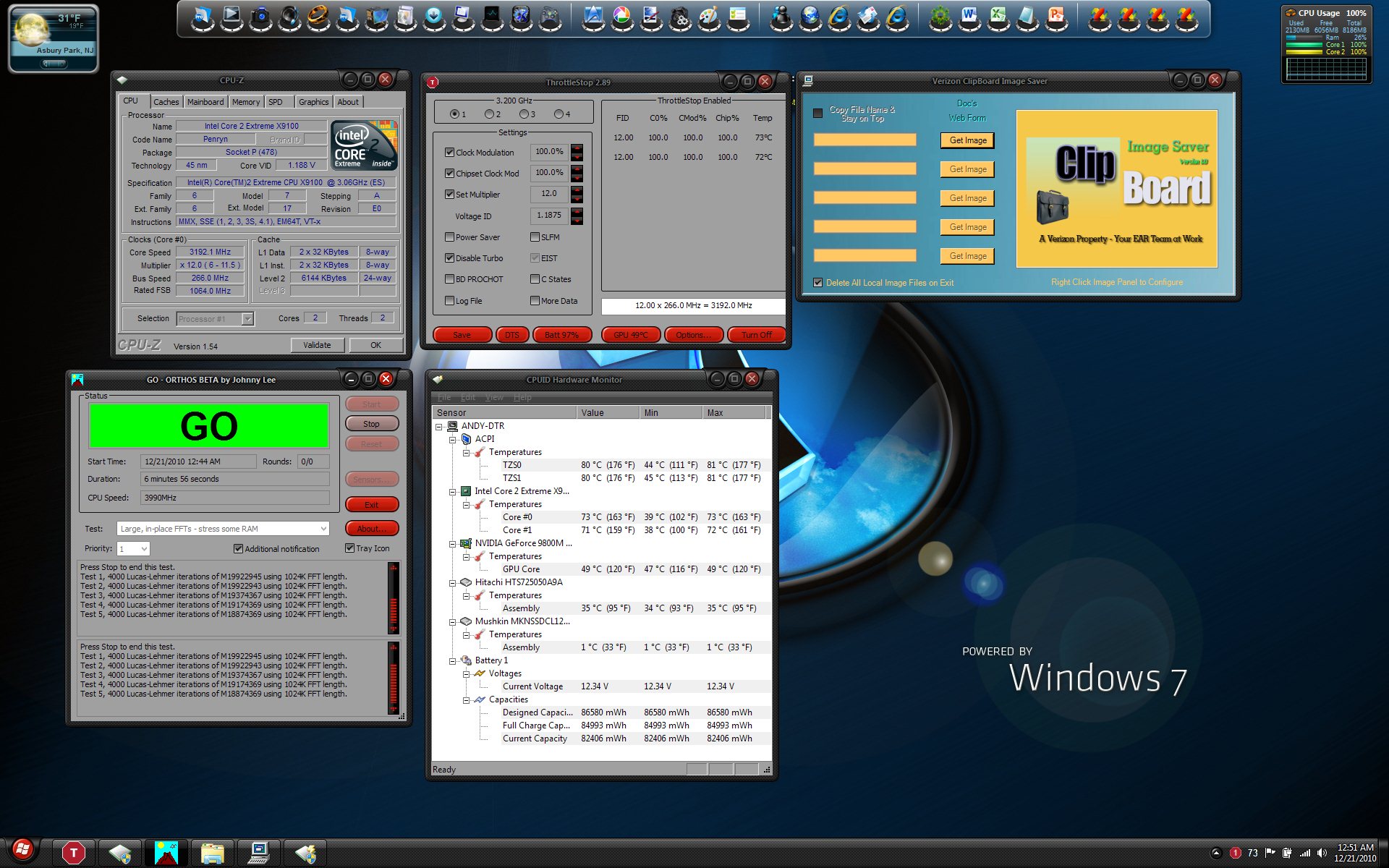Image resolution: width=1389 pixels, height=868 pixels.
Task: Enable the Power Saver checkbox
Action: point(450,237)
